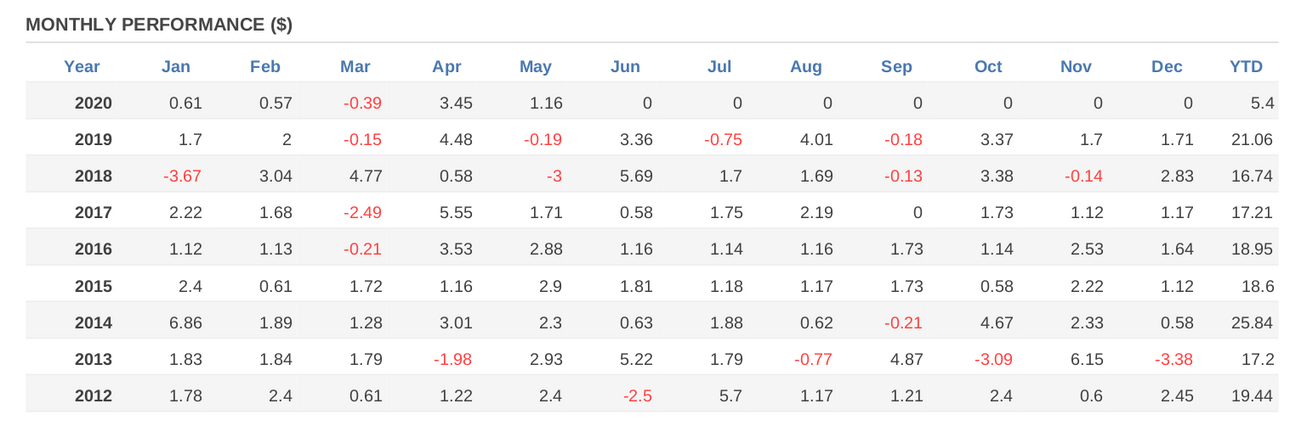Click the 25.84 YTD value for 2014
1290x426 pixels.
[x=1252, y=323]
